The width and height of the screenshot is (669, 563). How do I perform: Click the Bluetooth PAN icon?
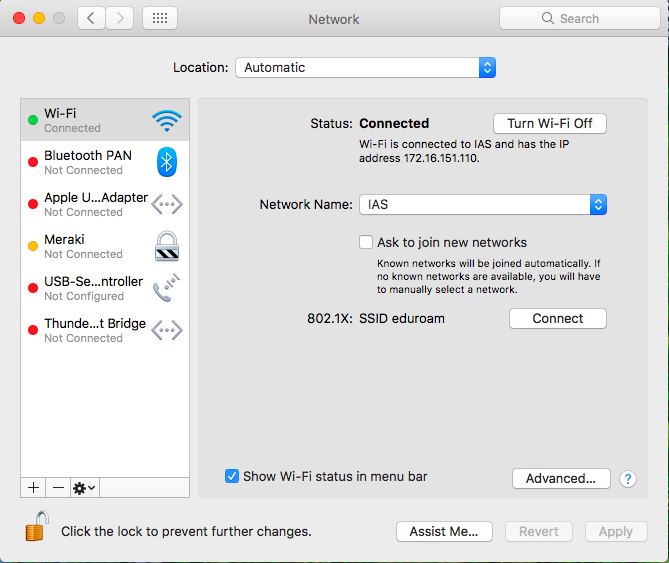166,162
